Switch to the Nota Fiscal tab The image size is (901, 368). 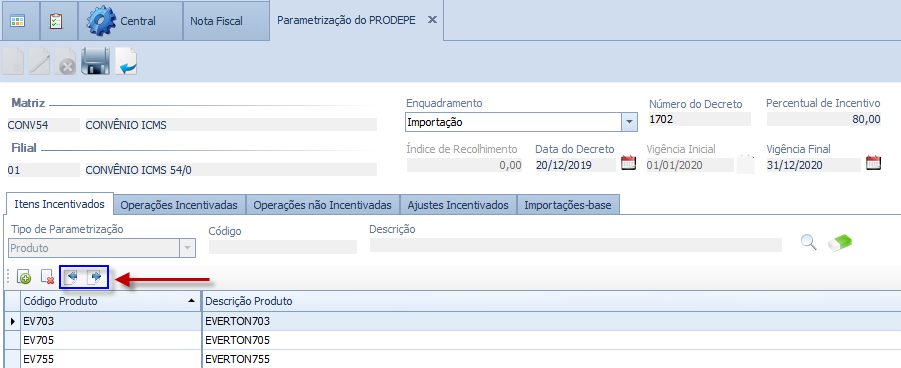[x=216, y=21]
